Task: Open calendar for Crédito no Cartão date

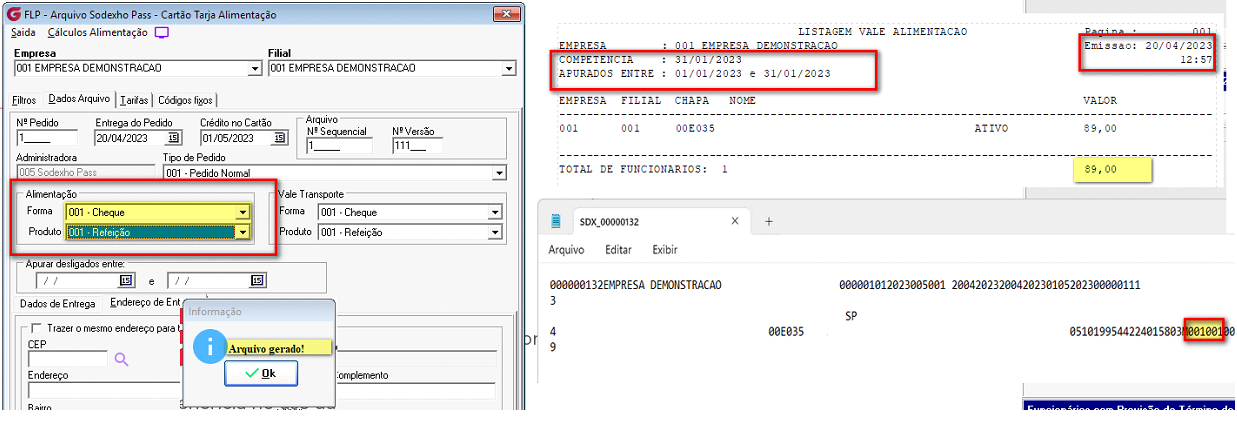Action: click(281, 138)
